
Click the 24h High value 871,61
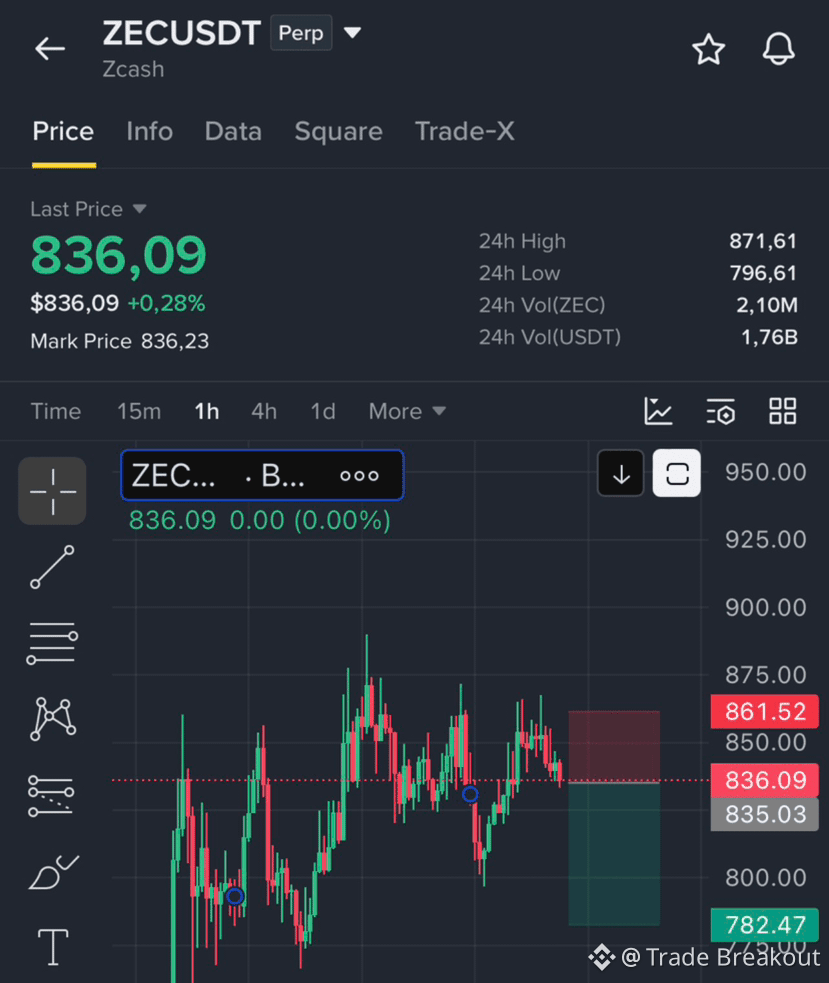(x=763, y=241)
